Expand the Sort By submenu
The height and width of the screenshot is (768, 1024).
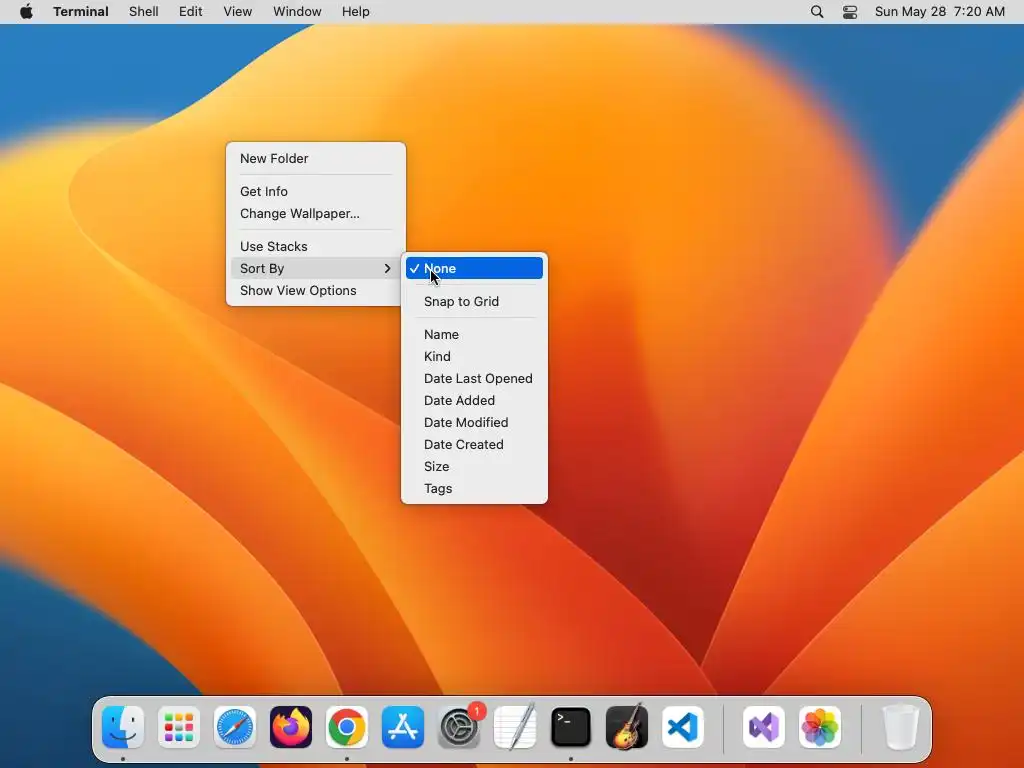click(315, 268)
